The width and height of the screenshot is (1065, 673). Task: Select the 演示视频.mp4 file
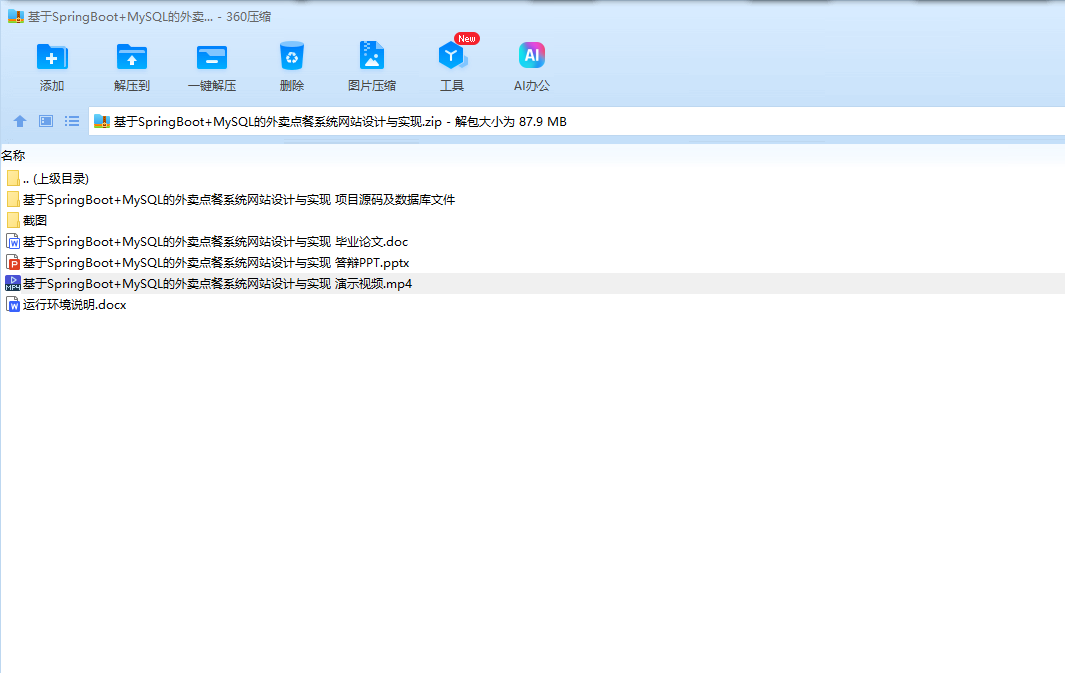pos(532,284)
